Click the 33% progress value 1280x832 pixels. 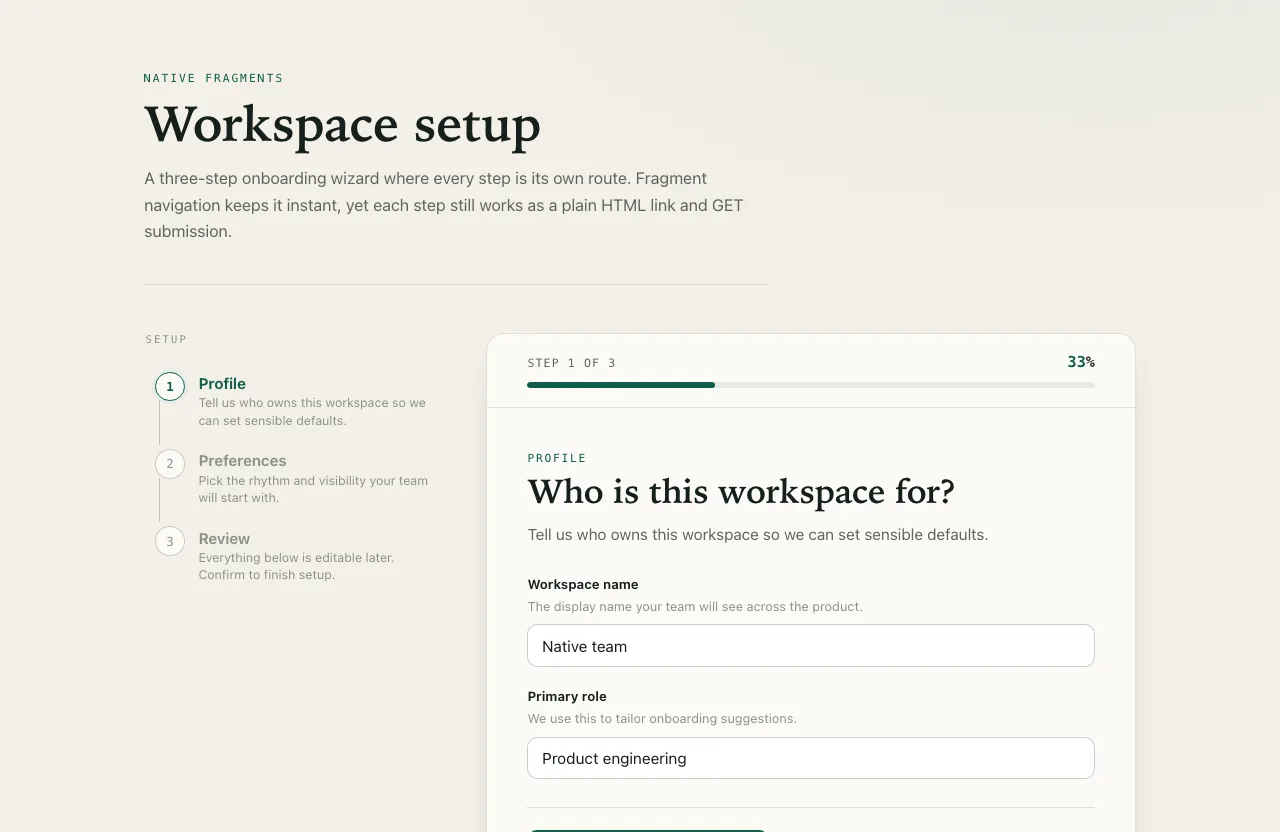coord(1081,362)
